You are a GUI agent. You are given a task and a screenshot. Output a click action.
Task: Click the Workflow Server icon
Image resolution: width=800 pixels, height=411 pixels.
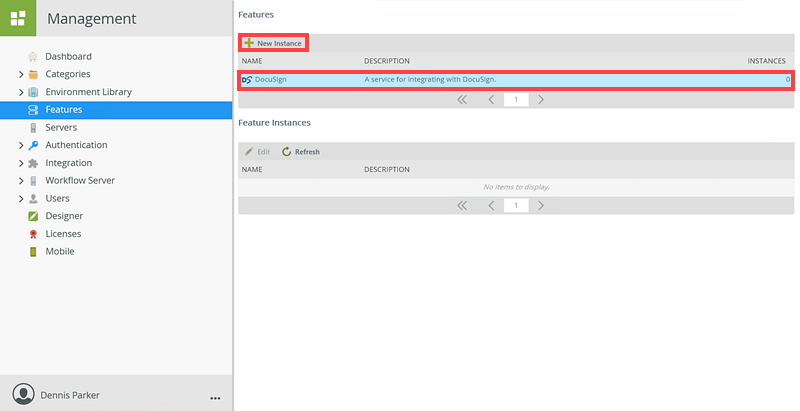[x=33, y=181]
